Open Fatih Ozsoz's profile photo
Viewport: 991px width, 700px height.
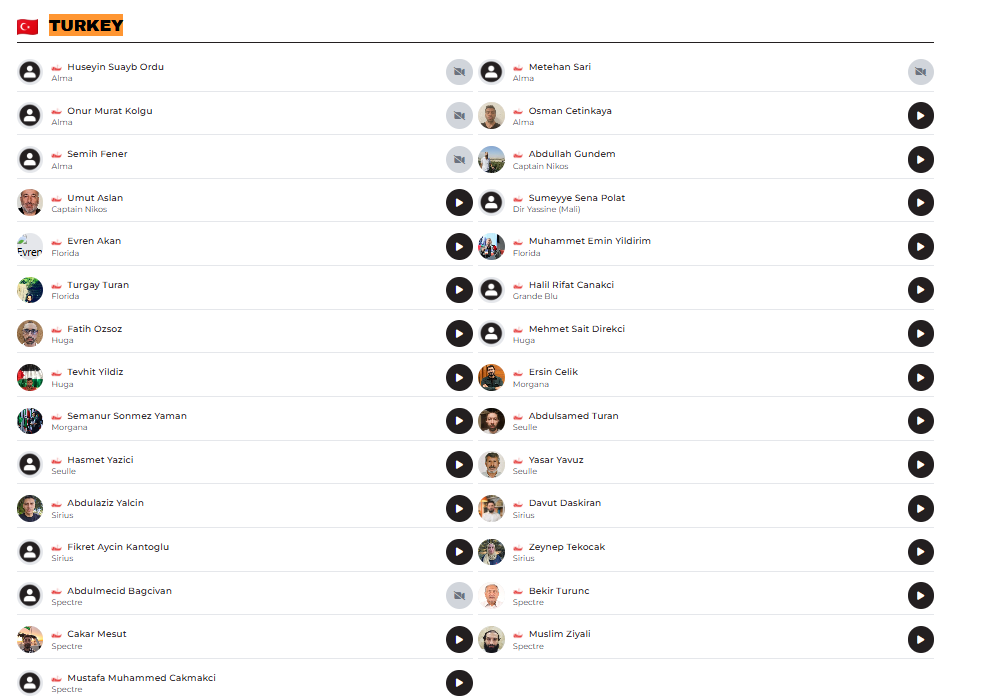click(30, 333)
